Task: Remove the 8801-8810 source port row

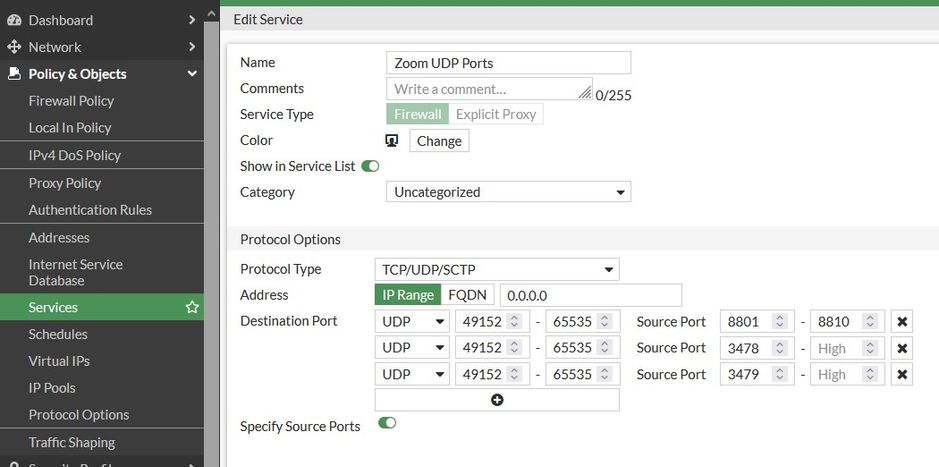Action: (x=902, y=322)
